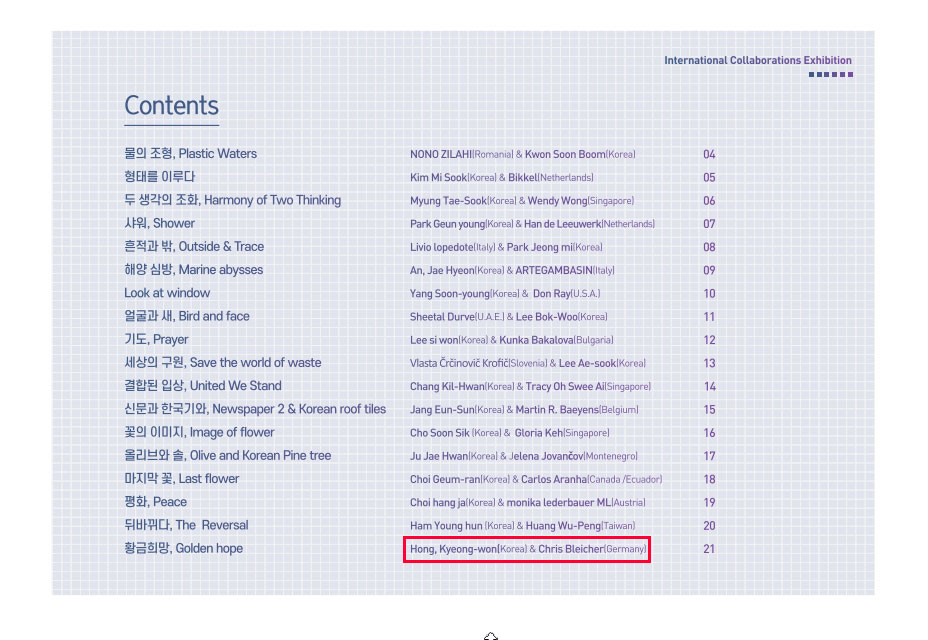Click the Shower contents entry
The width and height of the screenshot is (928, 640).
[160, 223]
